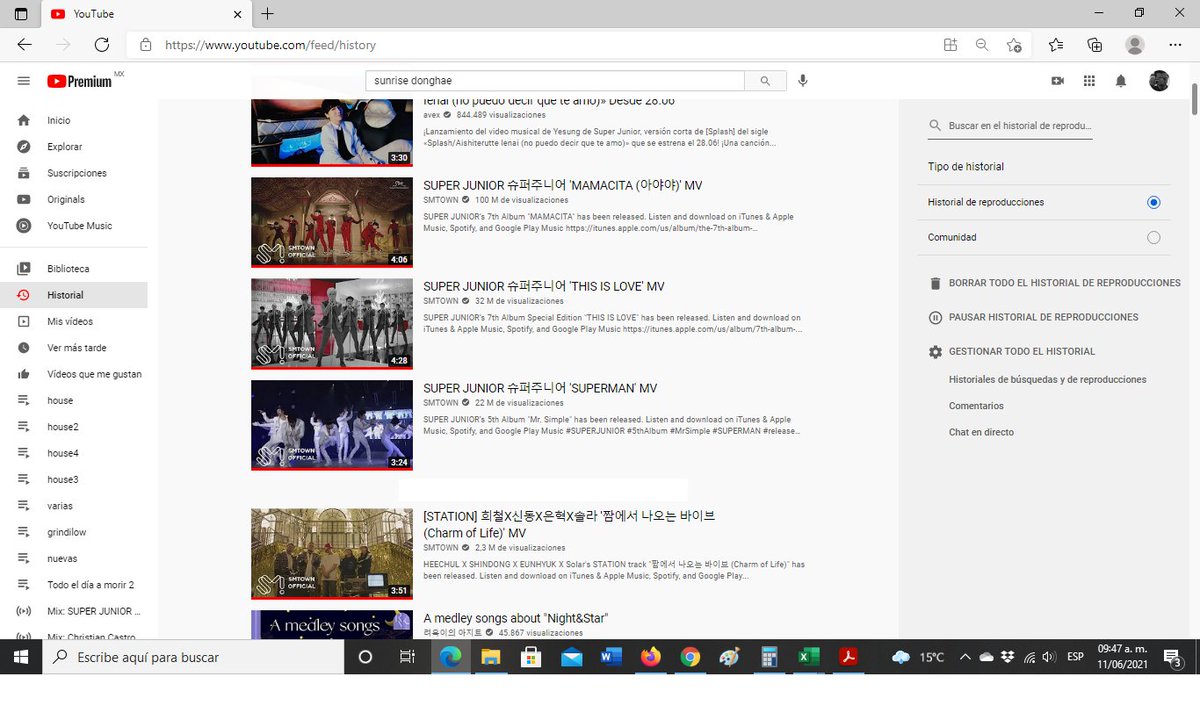
Task: Click the install app icon in address bar
Action: 950,44
